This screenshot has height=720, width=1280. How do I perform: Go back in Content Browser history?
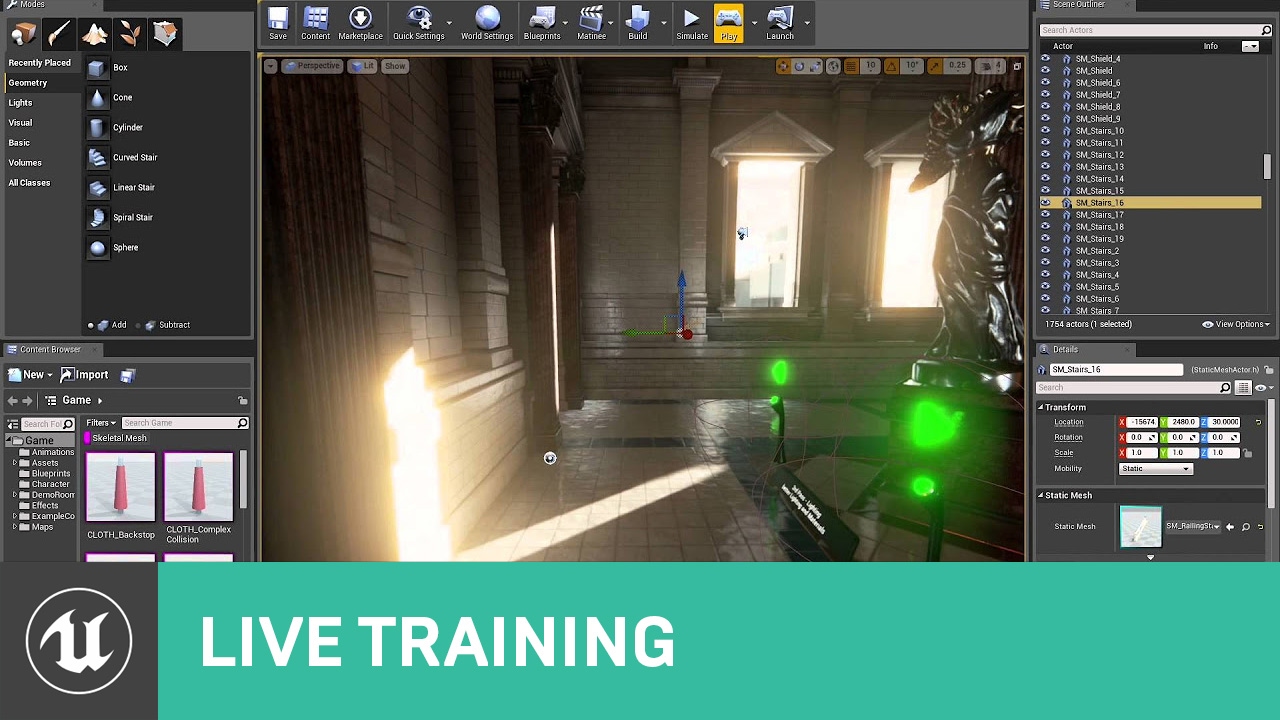point(12,400)
